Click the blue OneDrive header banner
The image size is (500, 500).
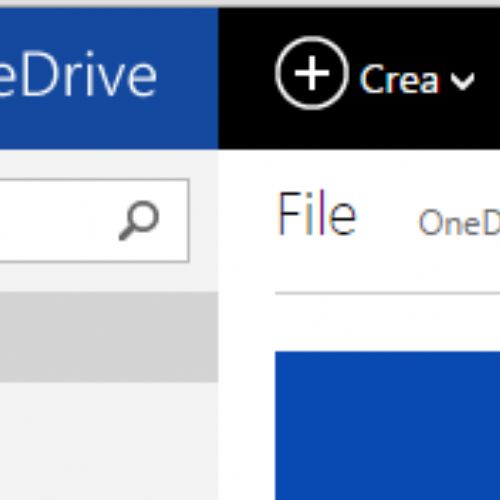click(x=109, y=78)
